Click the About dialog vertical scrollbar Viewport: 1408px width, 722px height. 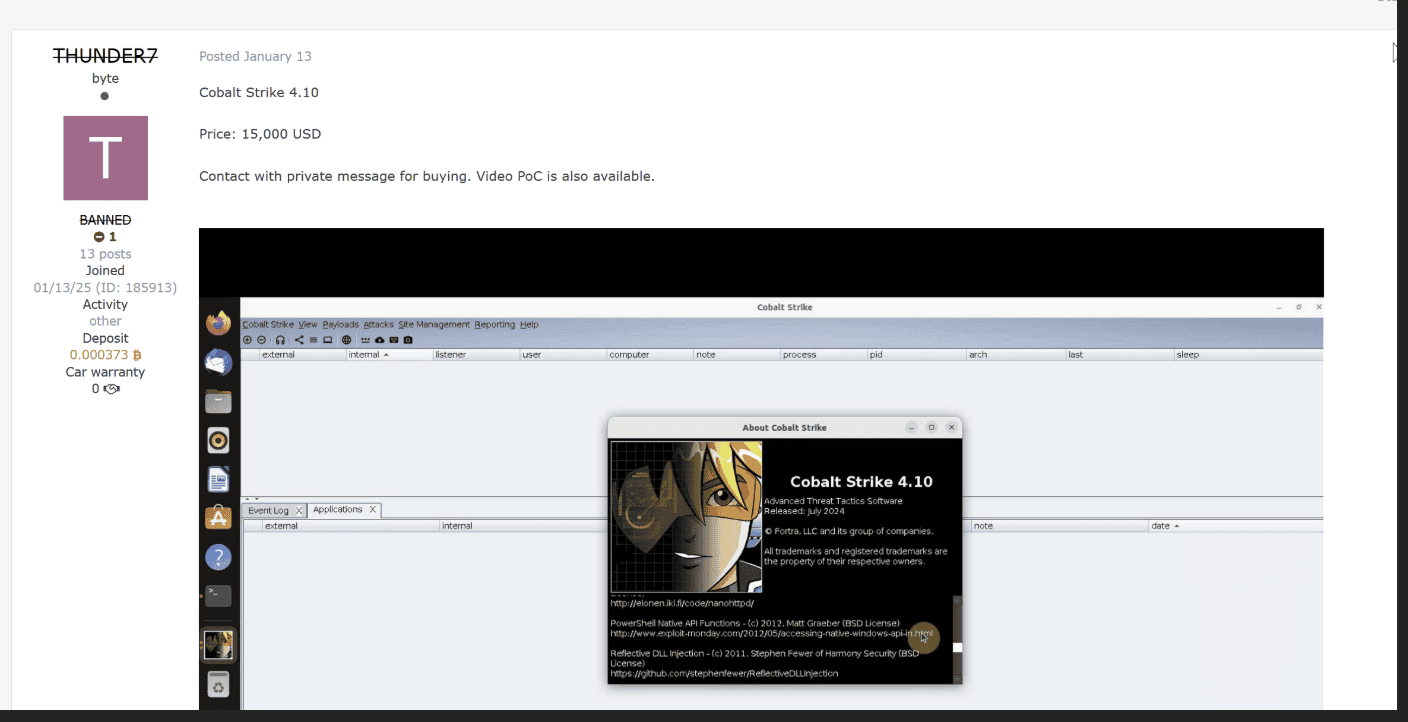[x=957, y=638]
